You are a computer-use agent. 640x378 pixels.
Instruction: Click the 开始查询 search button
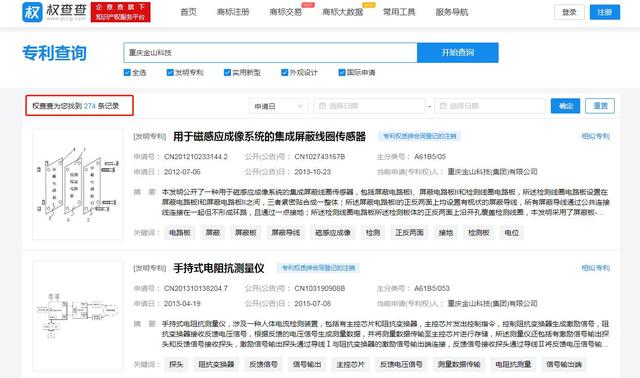click(x=458, y=53)
